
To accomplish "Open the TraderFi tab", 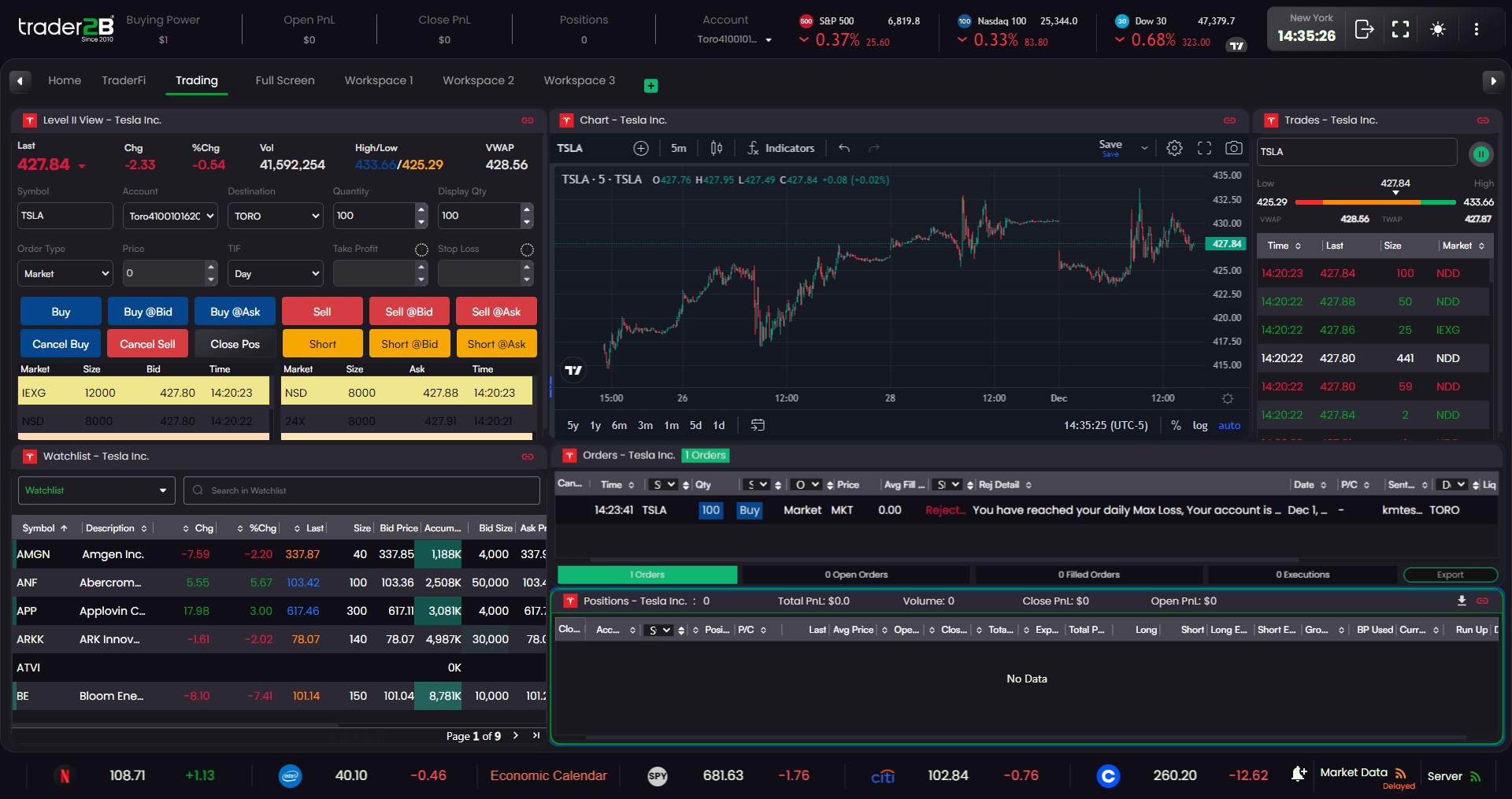I will click(x=124, y=80).
